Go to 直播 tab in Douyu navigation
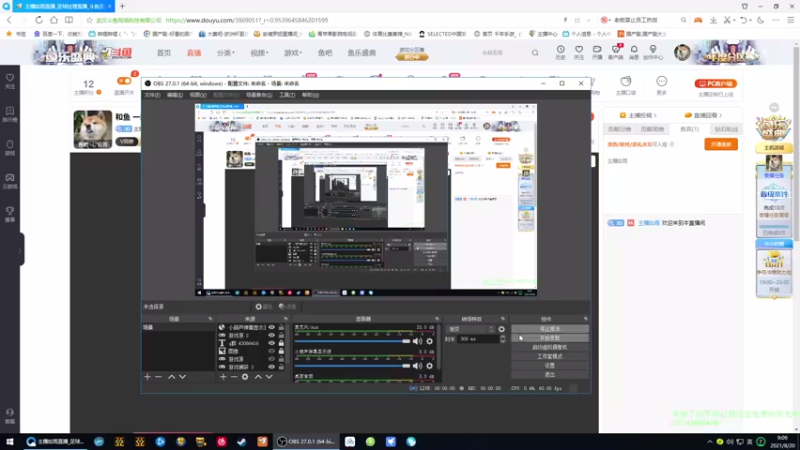 pyautogui.click(x=194, y=53)
